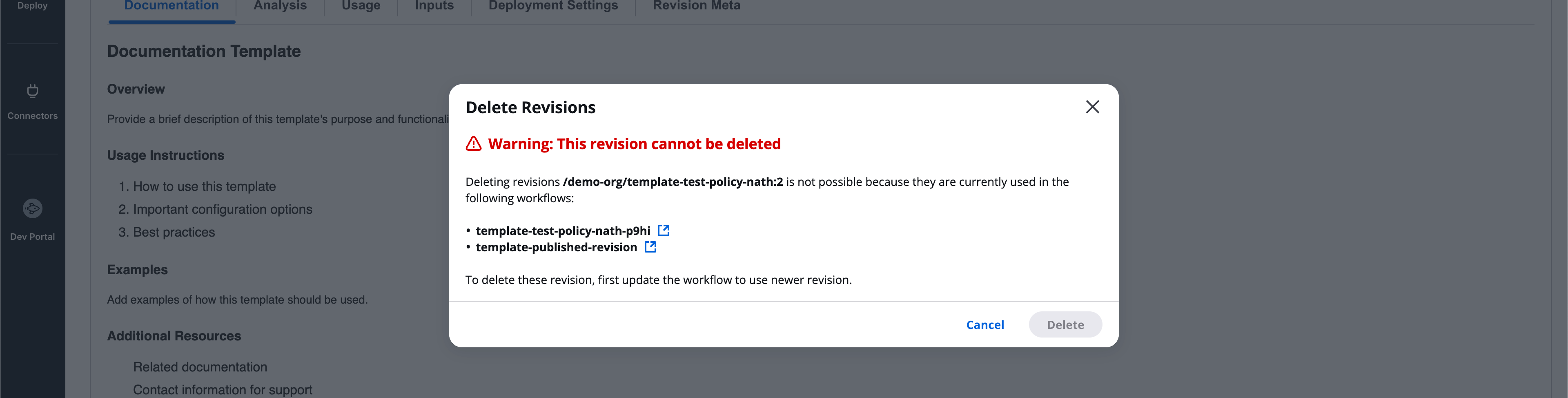Click the Documentation Template page heading
Viewport: 1568px width, 398px height.
click(203, 51)
